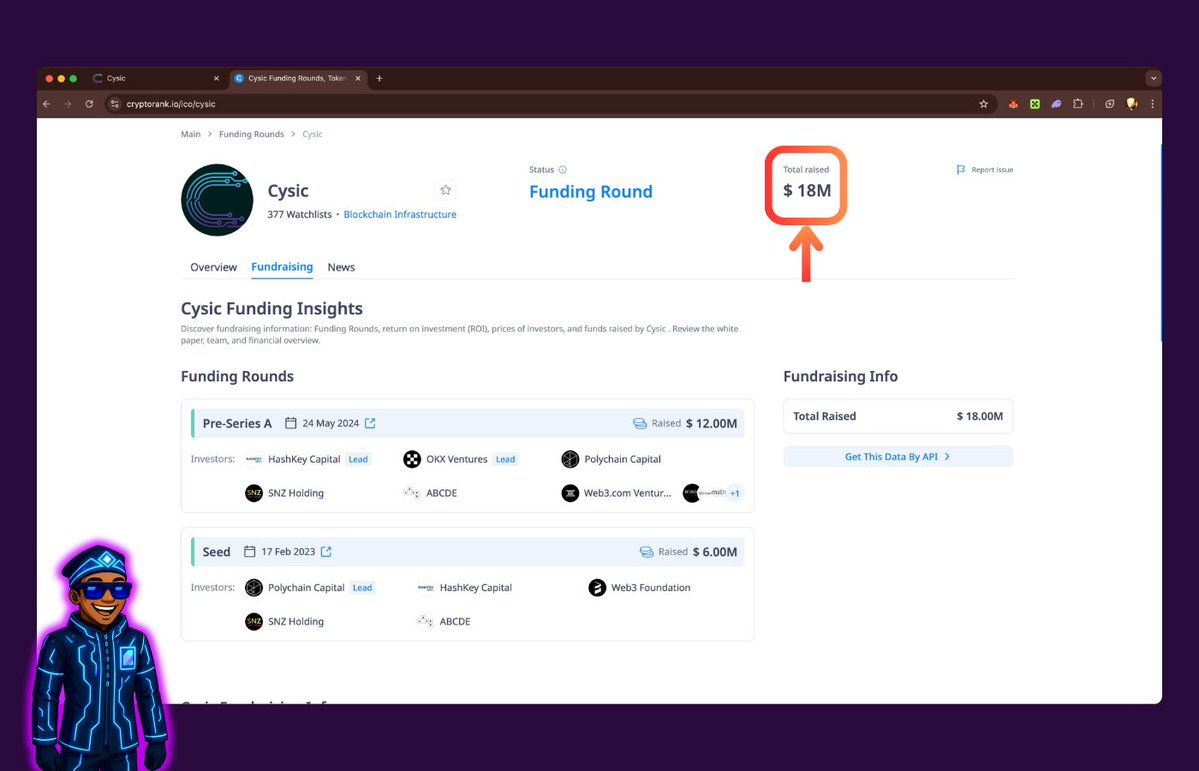The image size is (1199, 771).
Task: Bookmark this page with the star icon
Action: (983, 104)
